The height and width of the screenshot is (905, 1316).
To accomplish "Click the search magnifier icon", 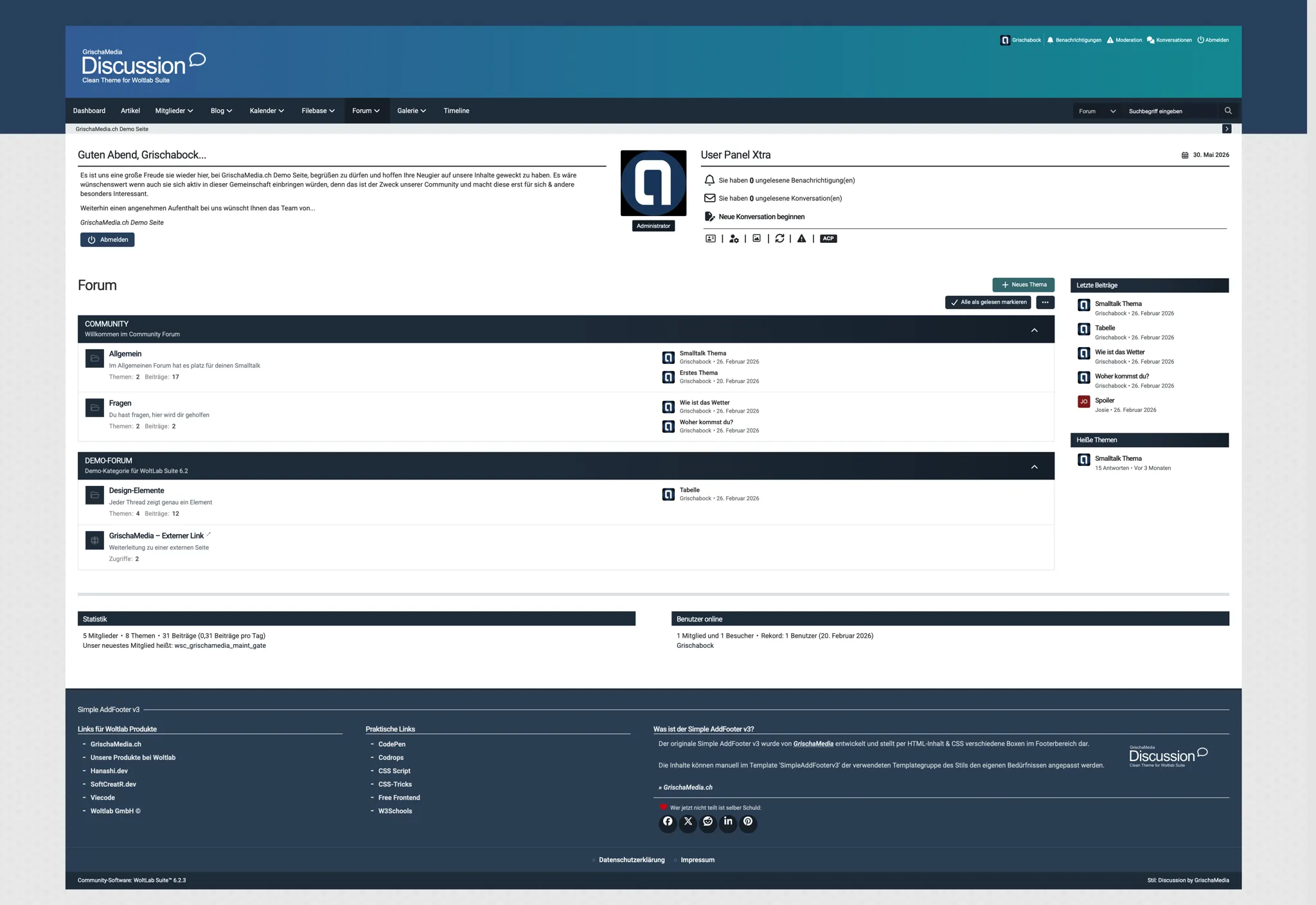I will pyautogui.click(x=1228, y=111).
